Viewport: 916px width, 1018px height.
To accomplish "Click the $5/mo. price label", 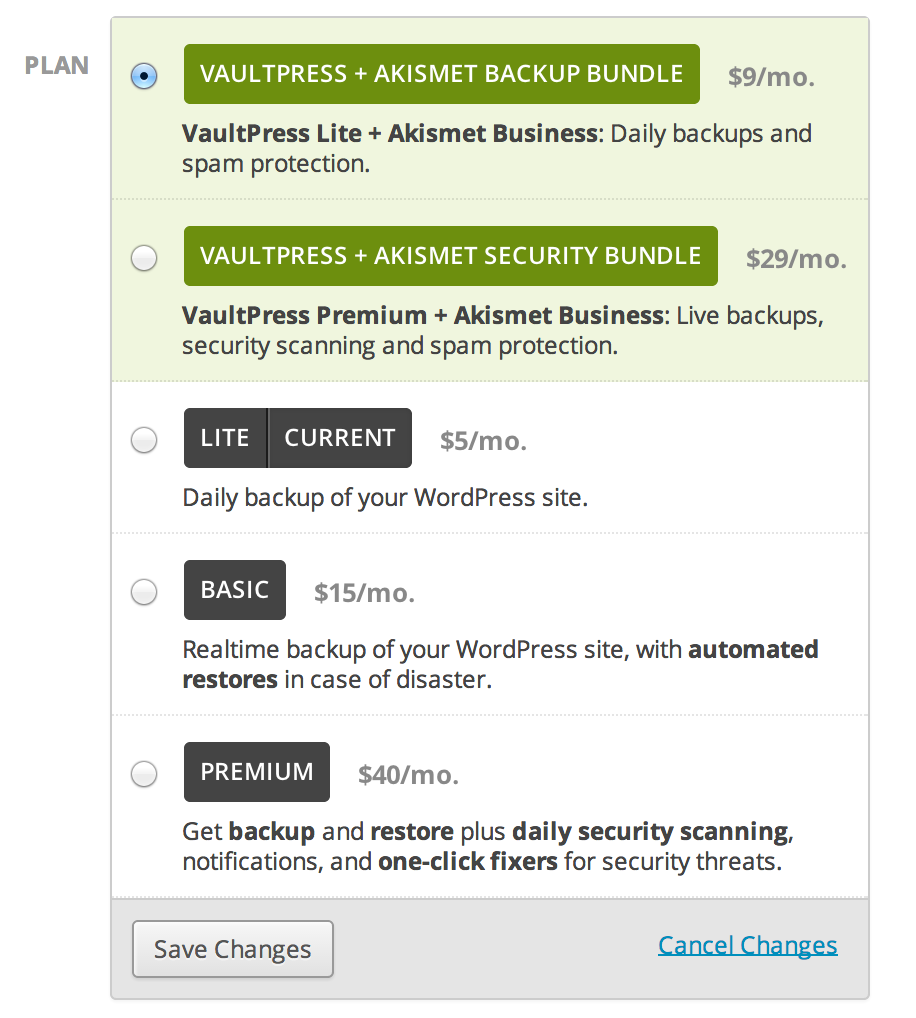I will (x=483, y=441).
